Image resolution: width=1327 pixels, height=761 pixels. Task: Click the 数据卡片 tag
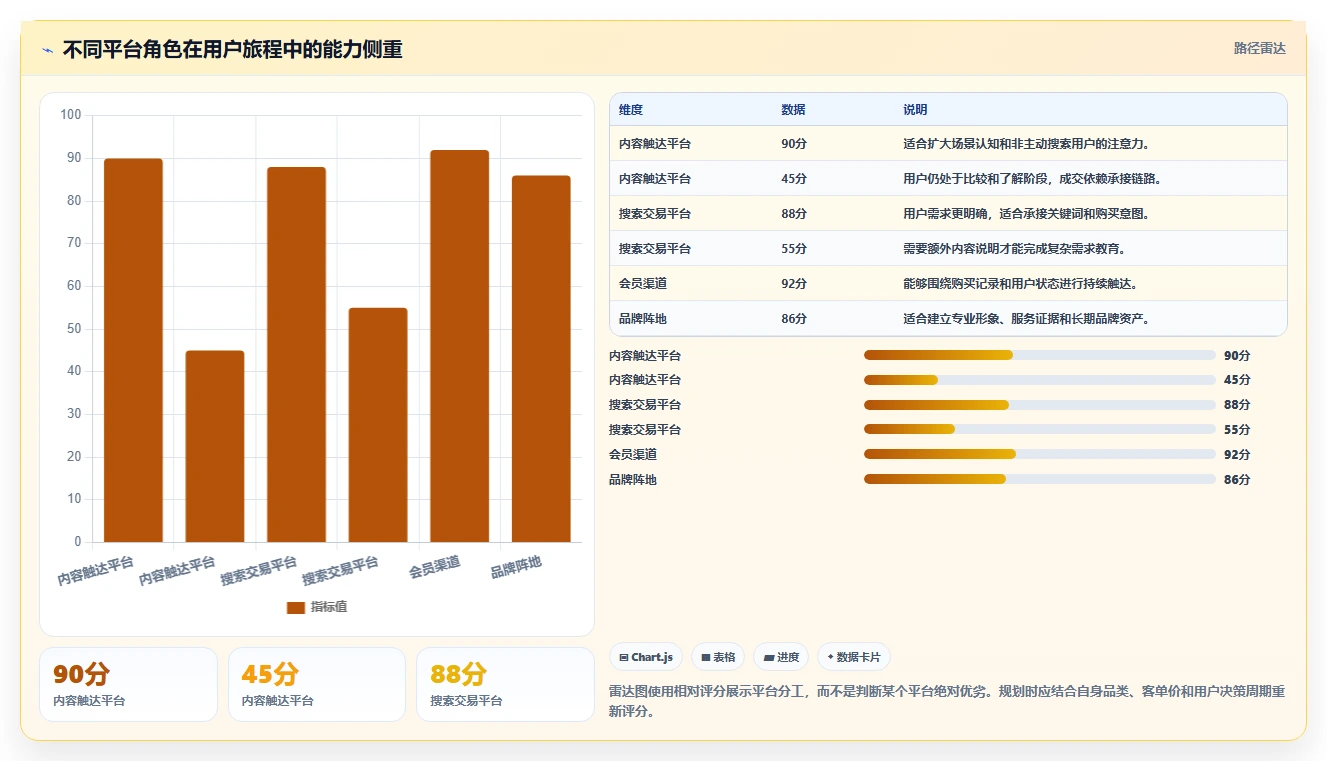coord(853,657)
